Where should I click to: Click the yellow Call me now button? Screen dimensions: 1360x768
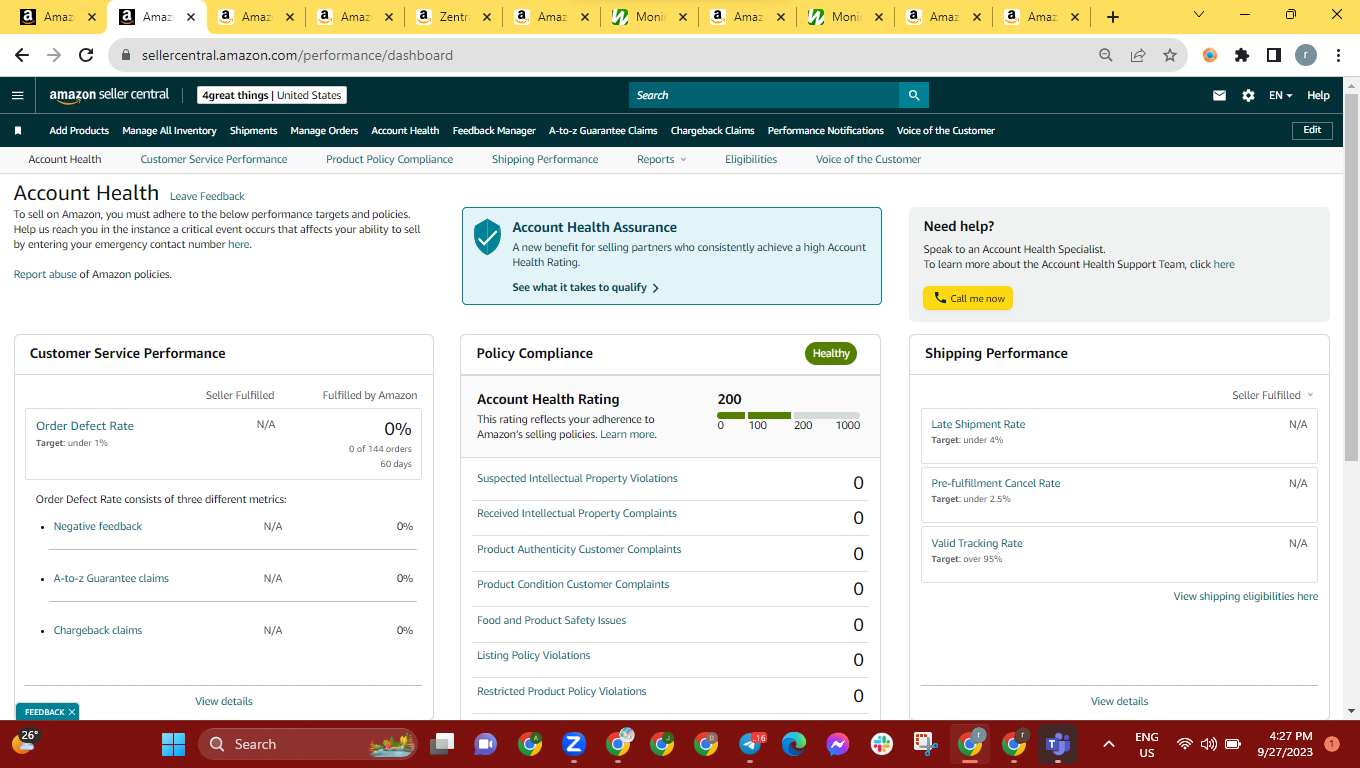(968, 298)
